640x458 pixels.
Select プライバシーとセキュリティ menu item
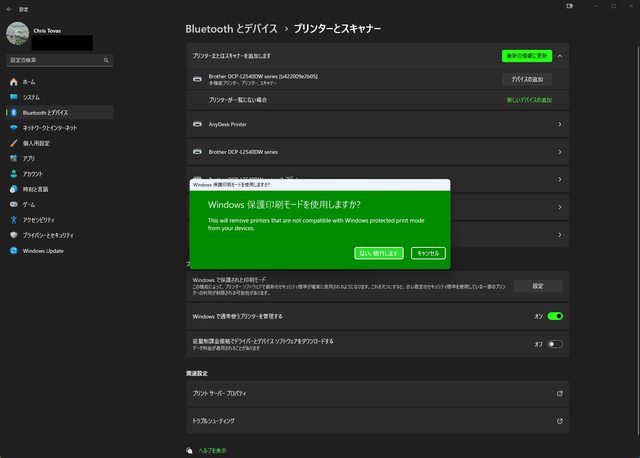point(52,235)
